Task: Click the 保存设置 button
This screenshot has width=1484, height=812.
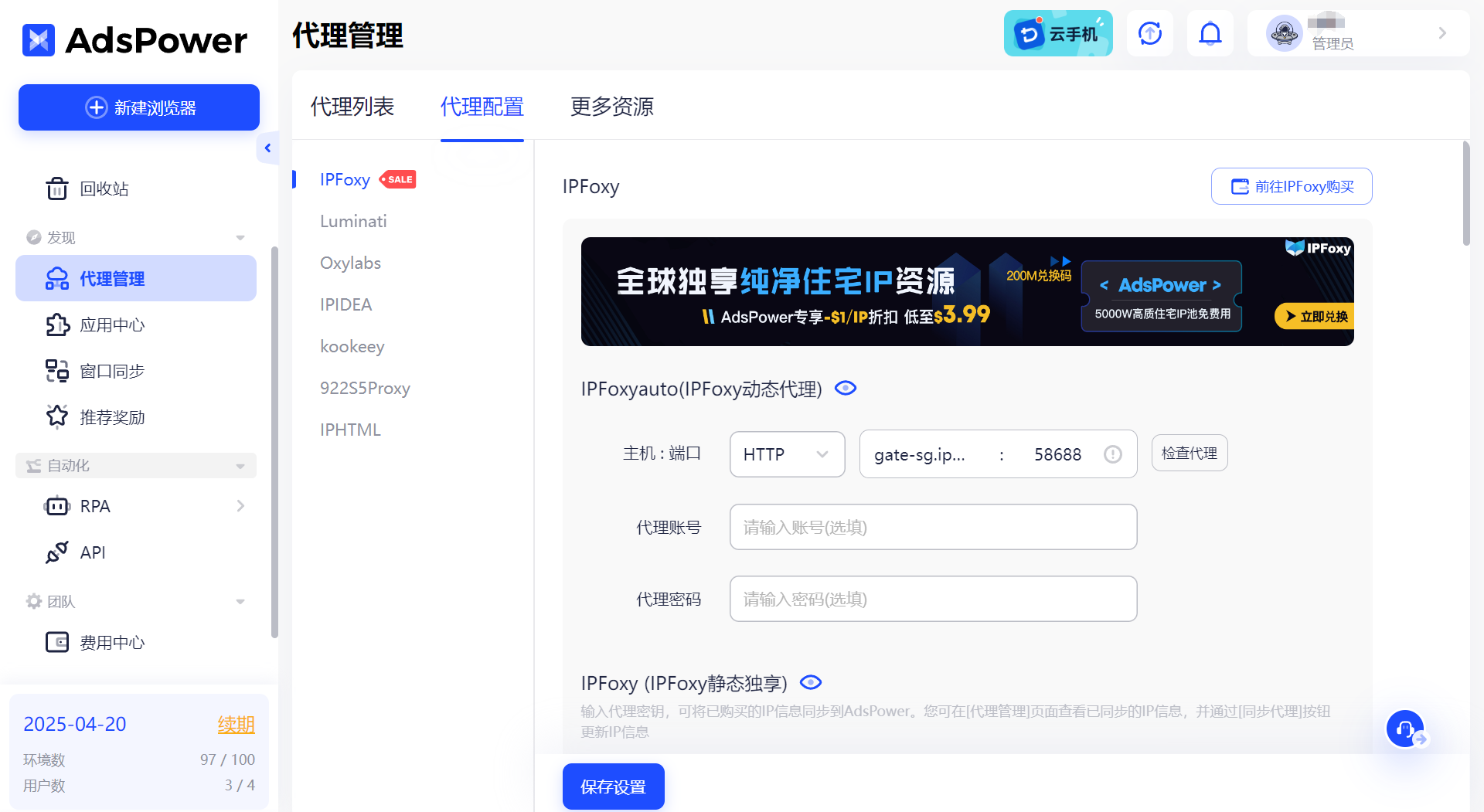Action: coord(614,787)
